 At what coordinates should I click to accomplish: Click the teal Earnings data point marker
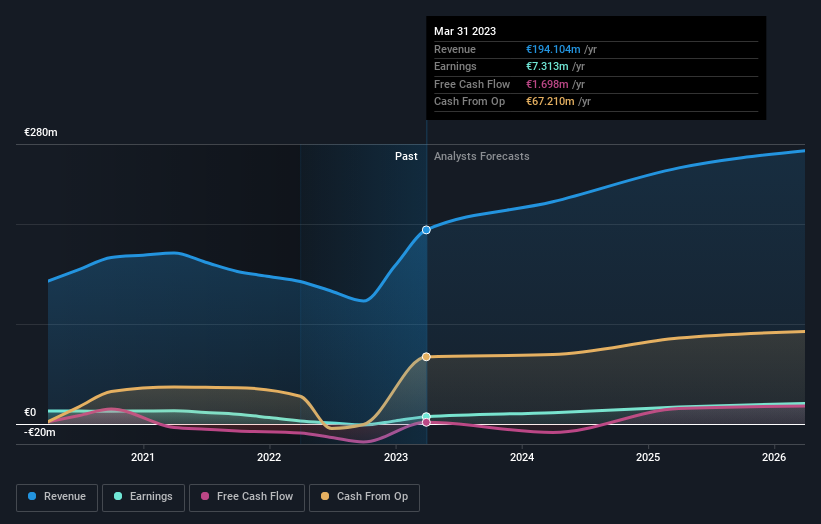tap(426, 417)
